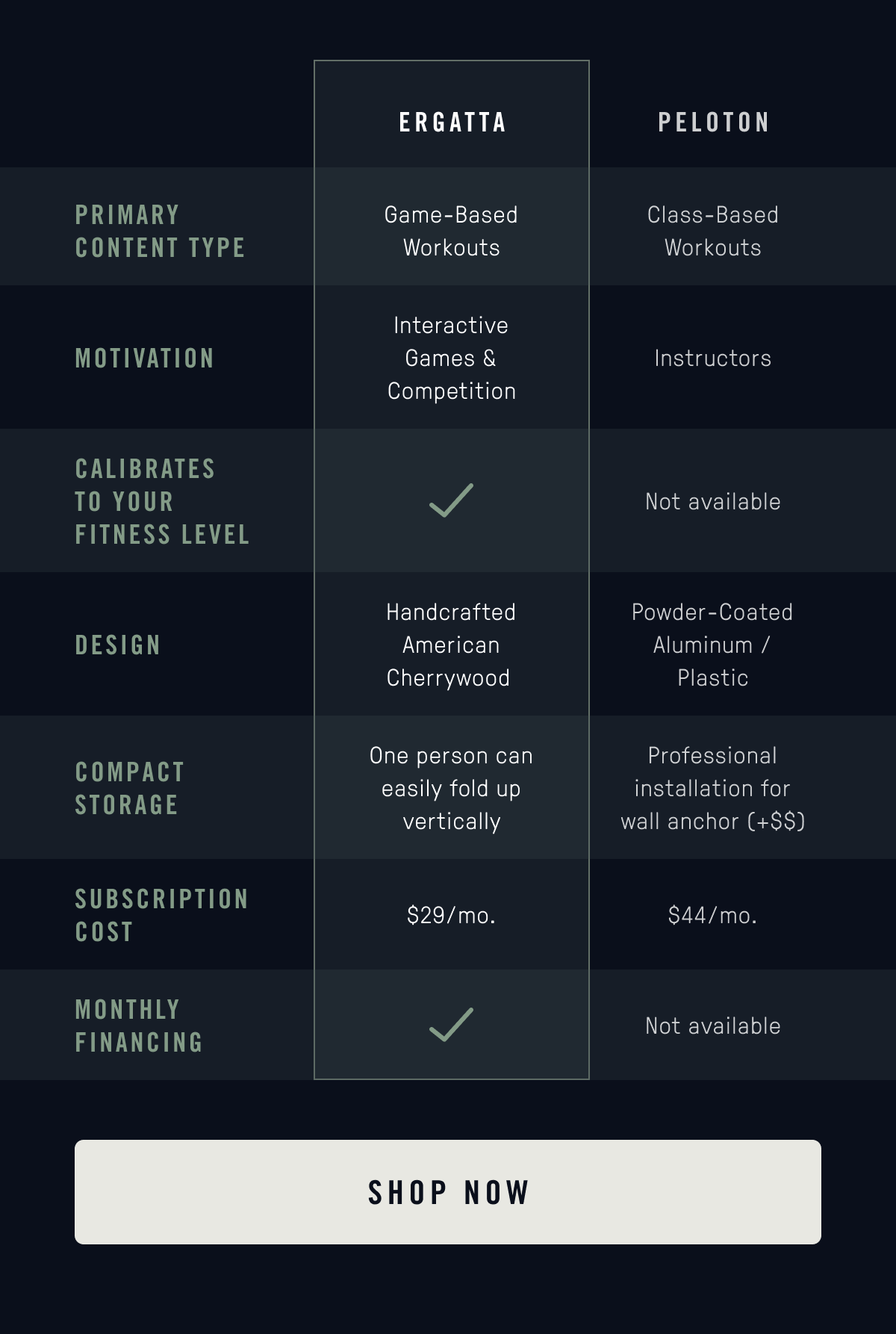896x1334 pixels.
Task: Click the checkmark in Monthly Financing row
Action: coord(452,1025)
